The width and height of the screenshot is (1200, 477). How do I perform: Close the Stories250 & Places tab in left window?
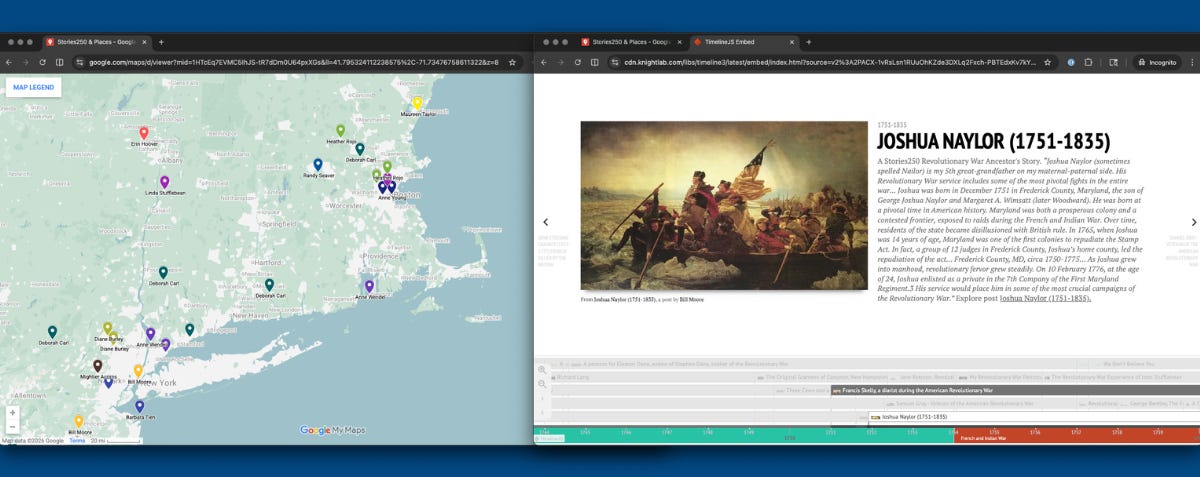145,42
